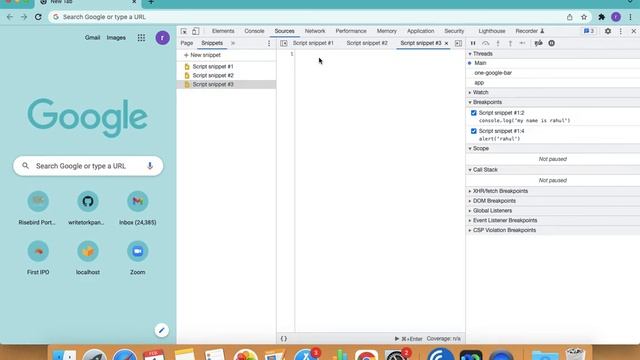Open the Script snippet #2 editor tab

click(367, 43)
